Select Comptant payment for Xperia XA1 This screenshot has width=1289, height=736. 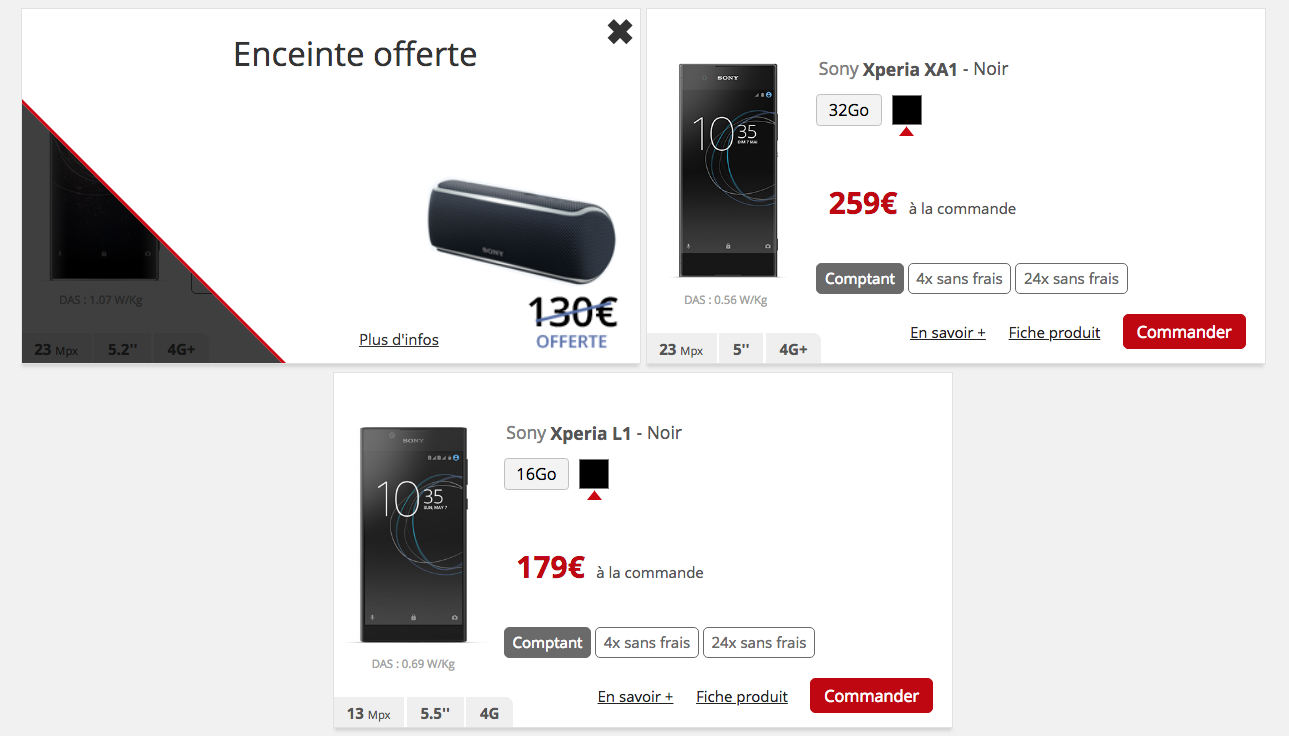pos(860,279)
